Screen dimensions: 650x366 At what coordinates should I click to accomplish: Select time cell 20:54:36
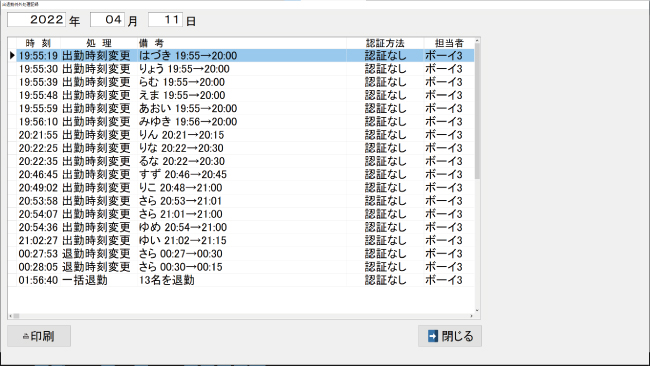coord(38,228)
